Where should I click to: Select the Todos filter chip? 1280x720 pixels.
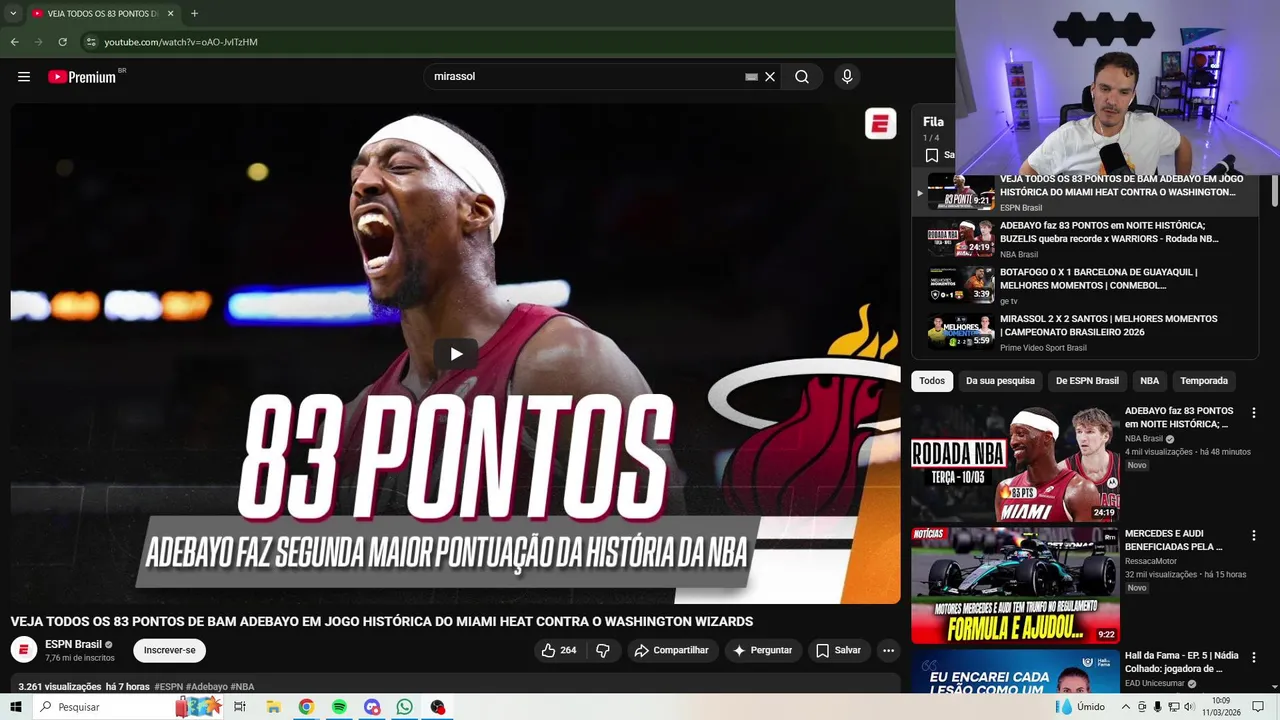[x=932, y=381]
